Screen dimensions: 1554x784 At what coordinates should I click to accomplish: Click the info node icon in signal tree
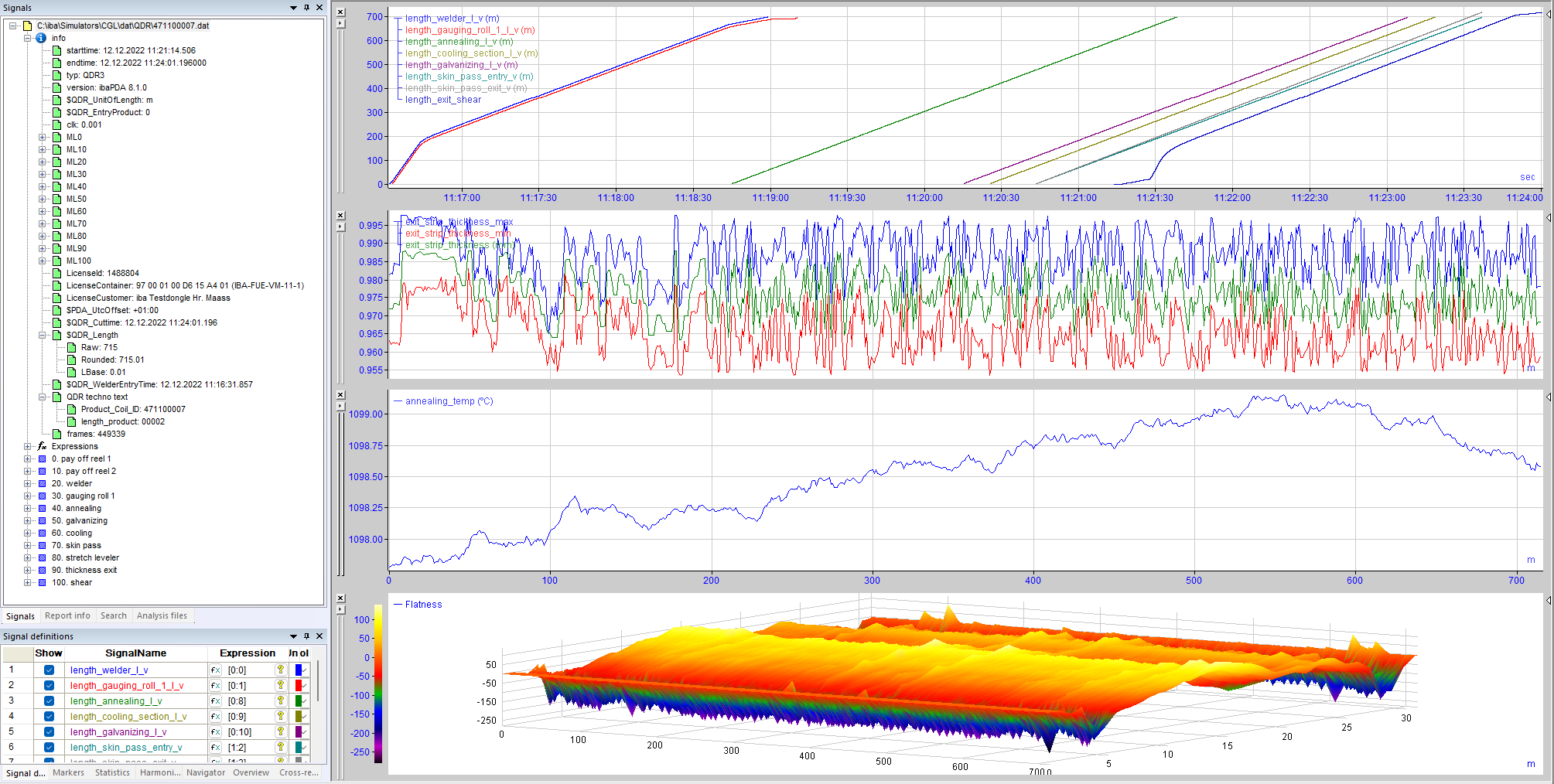tap(42, 38)
